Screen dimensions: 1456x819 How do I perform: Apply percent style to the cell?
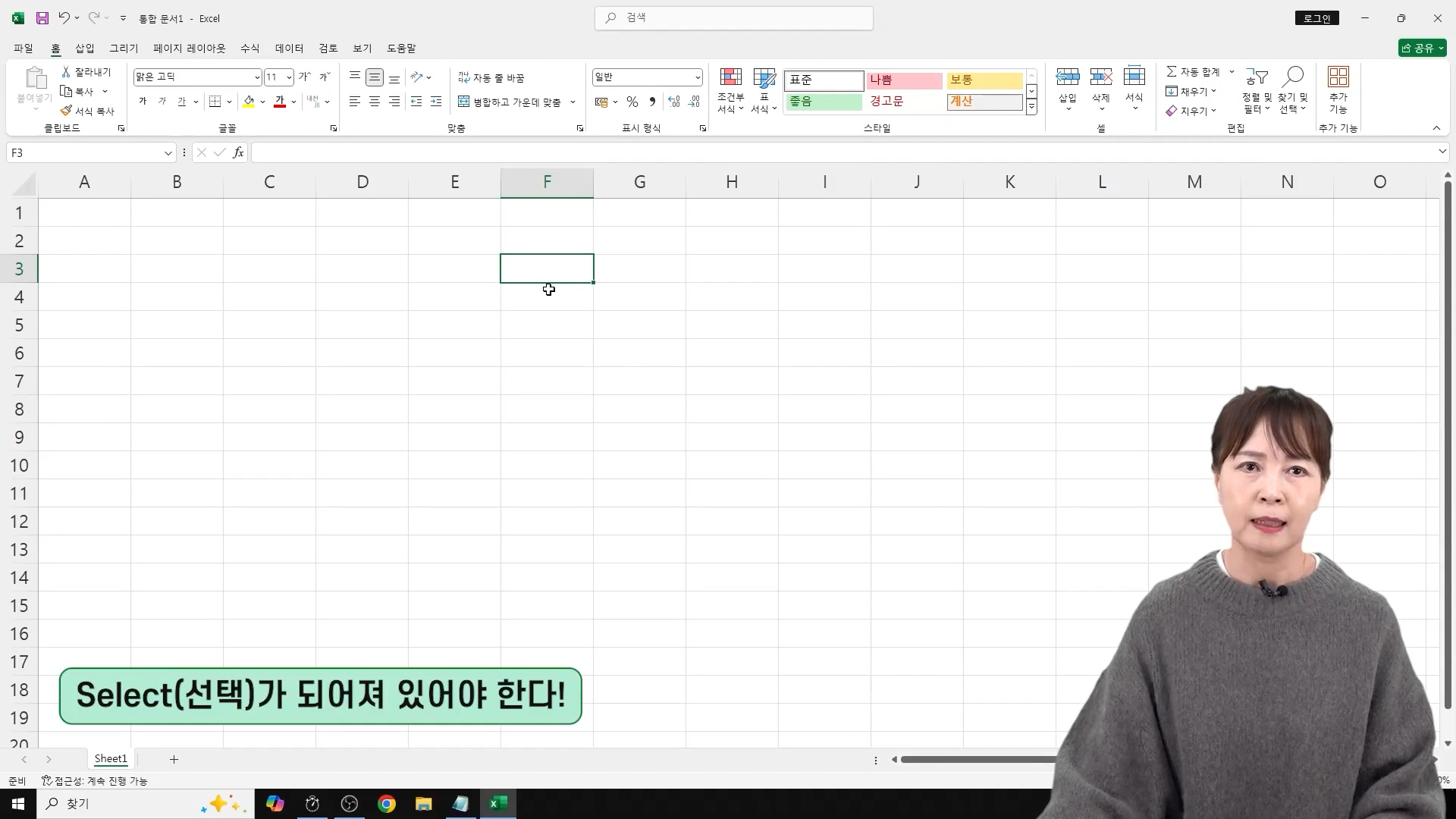coord(632,101)
